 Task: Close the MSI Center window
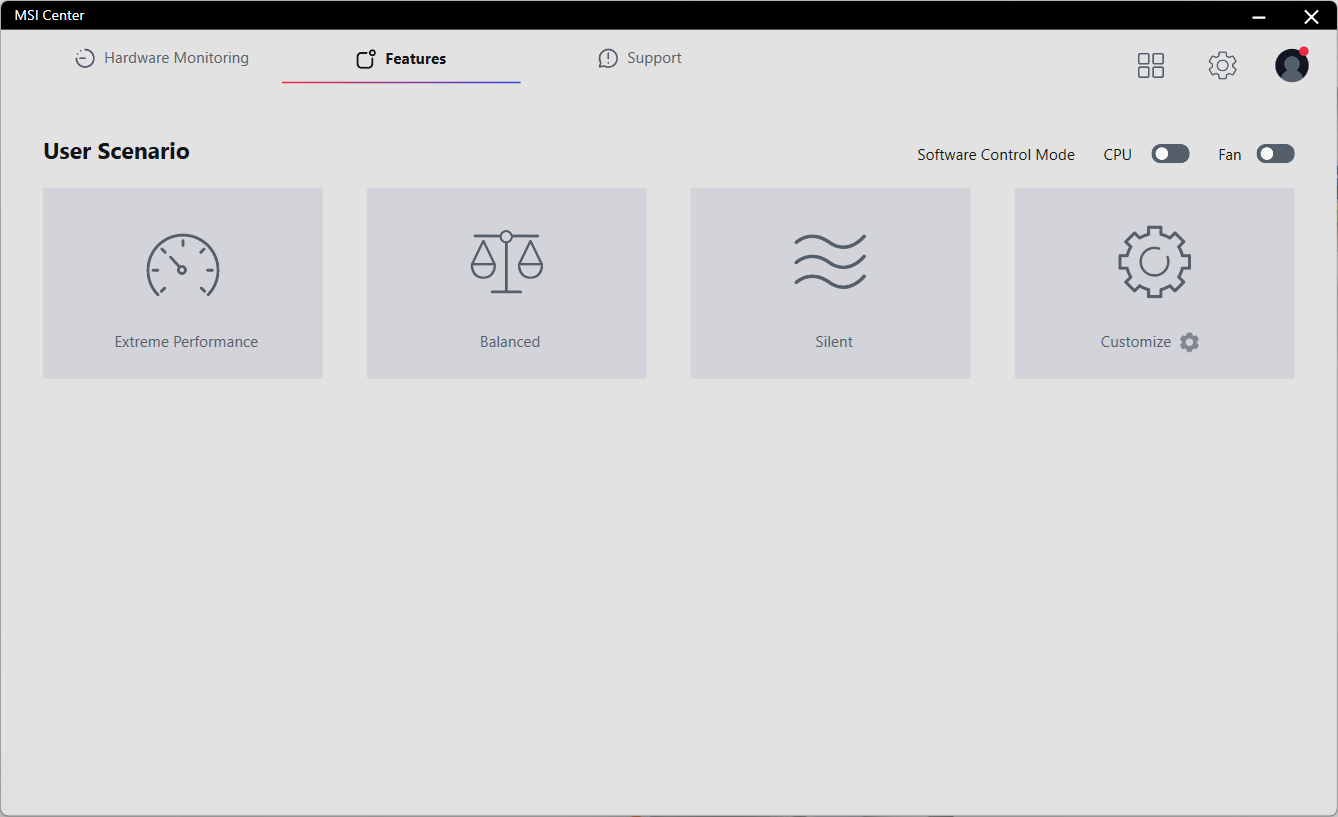pos(1311,16)
